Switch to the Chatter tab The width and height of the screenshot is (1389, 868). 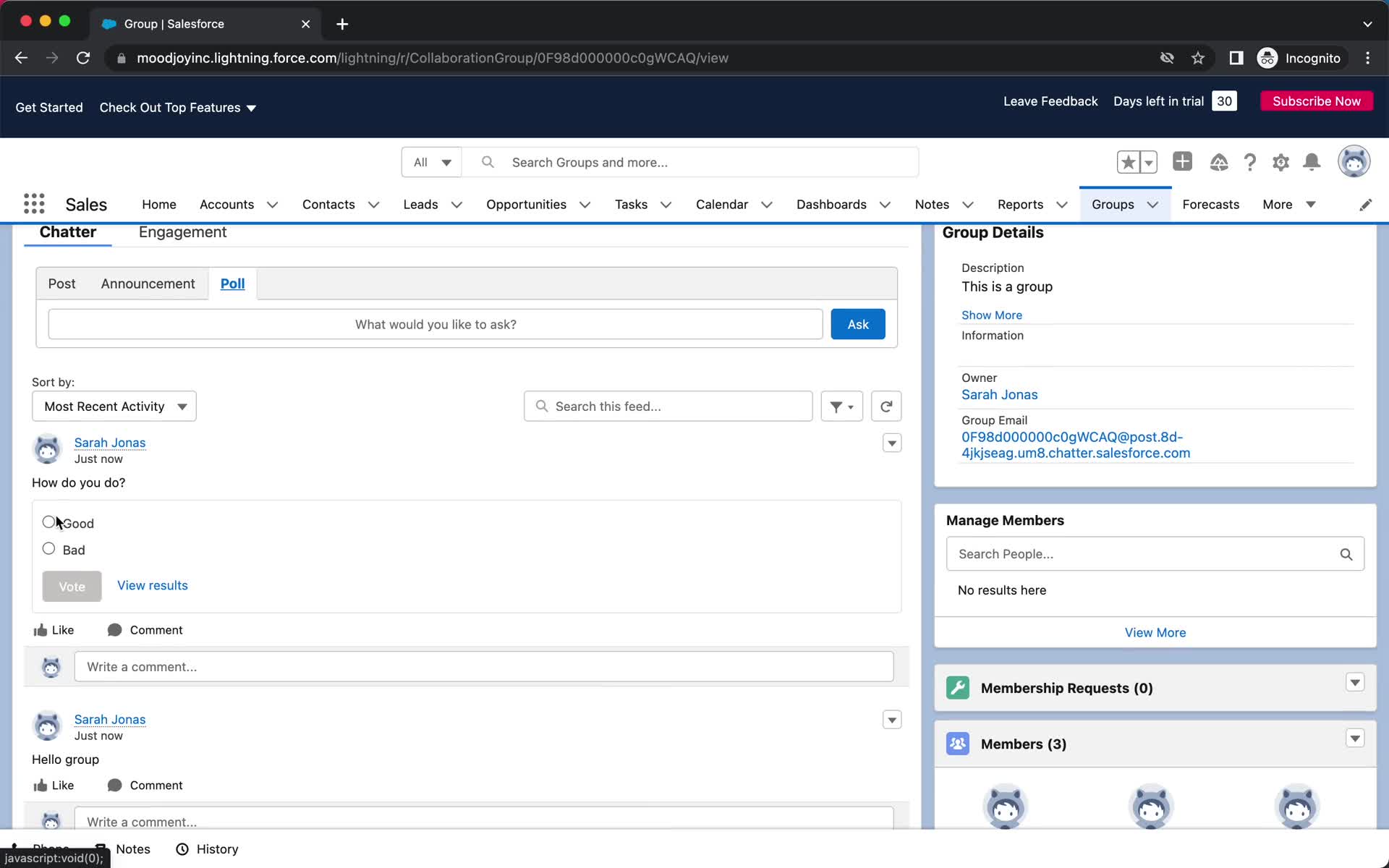click(x=68, y=232)
